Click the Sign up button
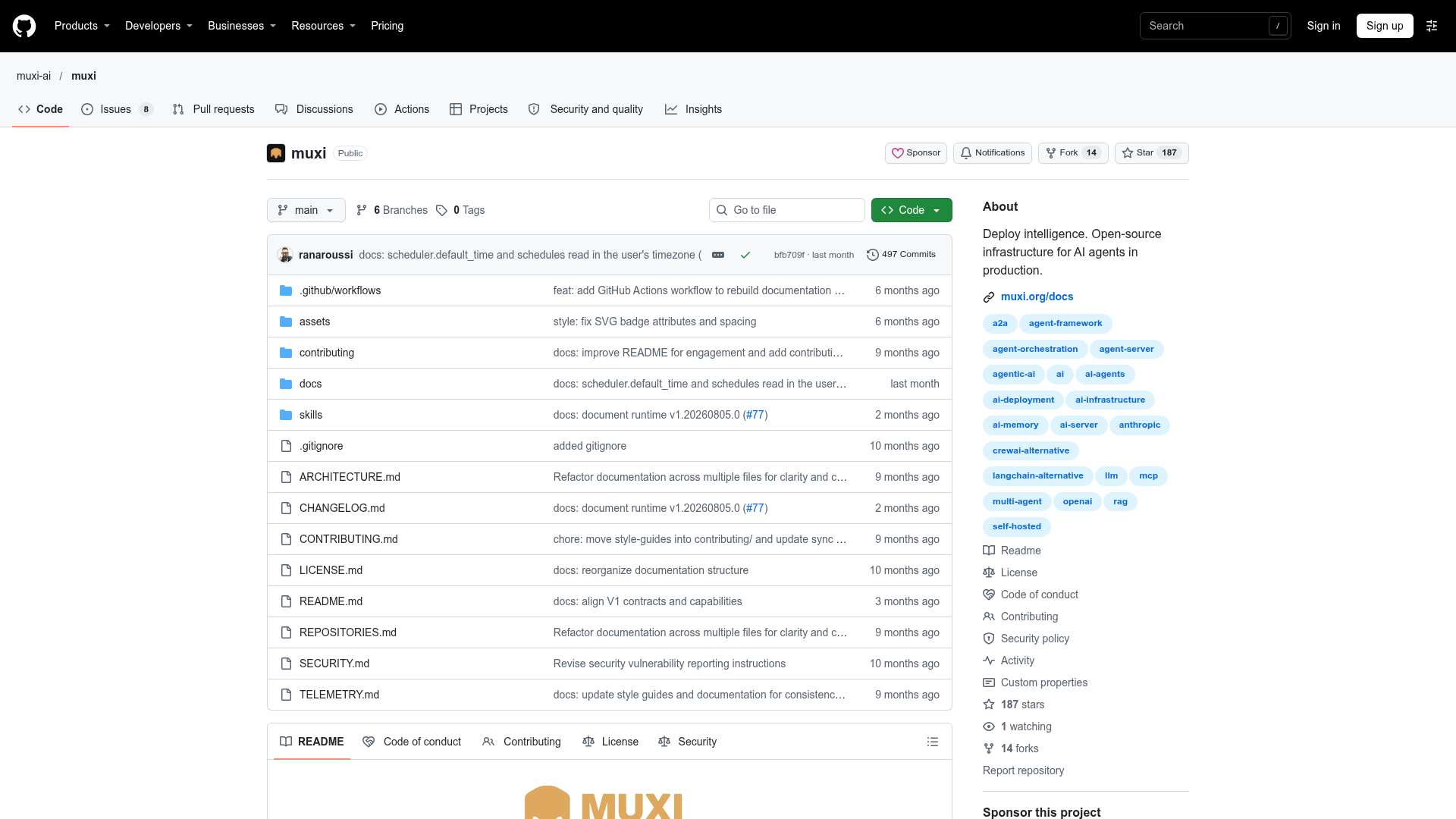This screenshot has width=1456, height=819. pos(1385,26)
